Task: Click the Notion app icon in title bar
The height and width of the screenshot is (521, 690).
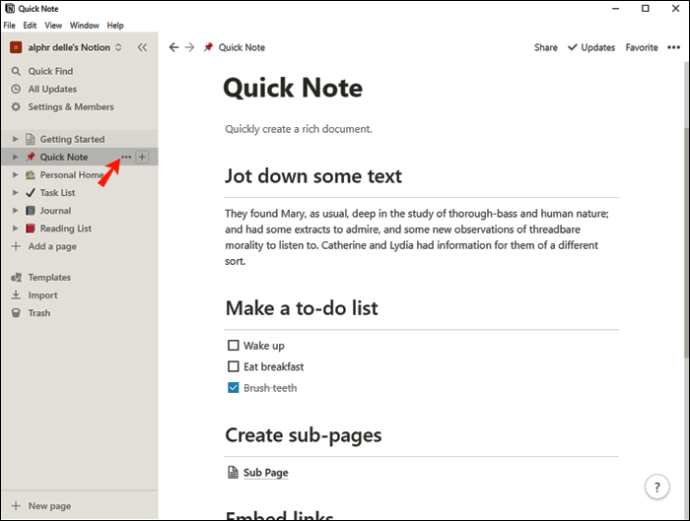Action: click(9, 8)
